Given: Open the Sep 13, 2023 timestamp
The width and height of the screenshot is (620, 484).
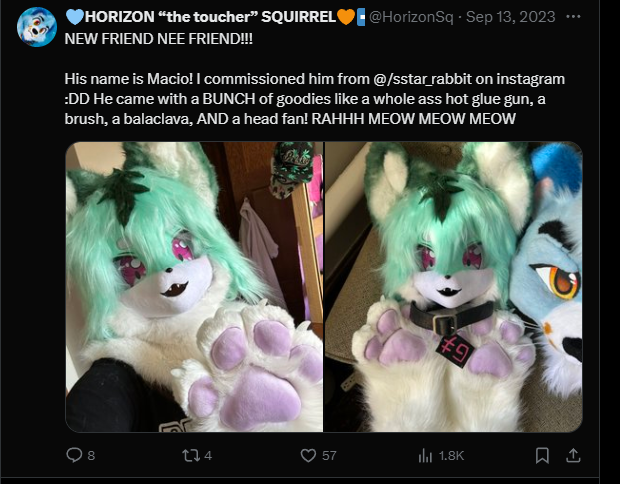Looking at the screenshot, I should [510, 17].
